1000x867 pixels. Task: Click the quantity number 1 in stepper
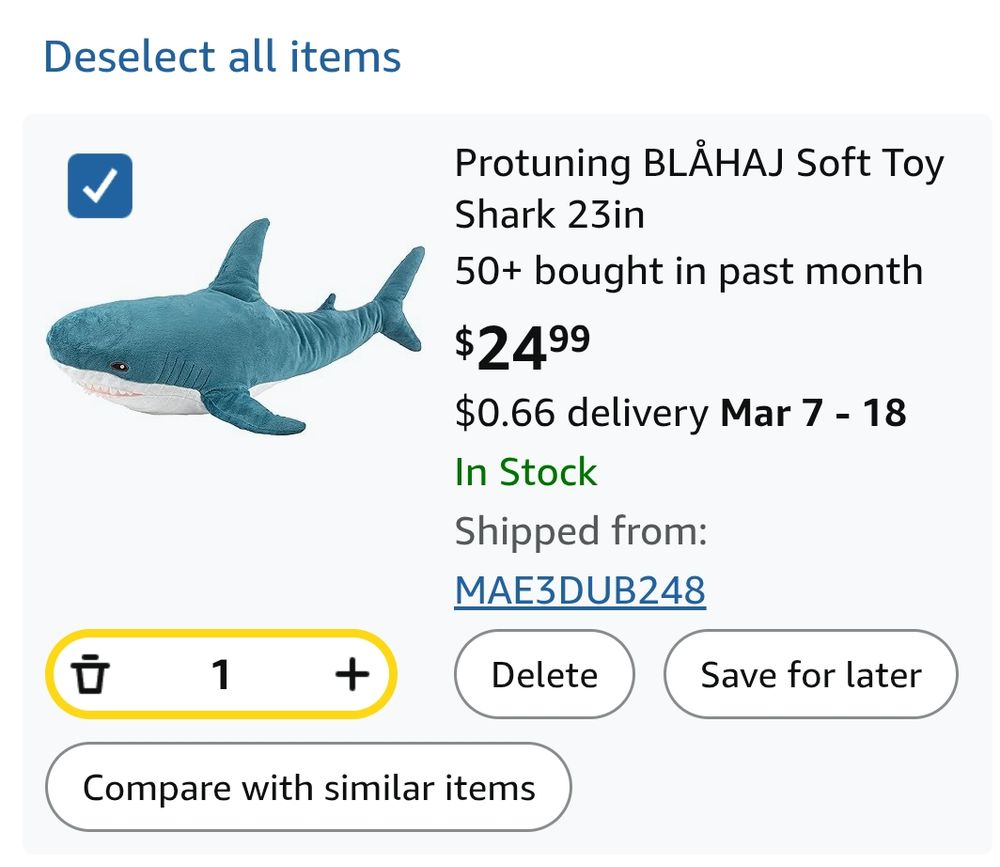point(221,674)
